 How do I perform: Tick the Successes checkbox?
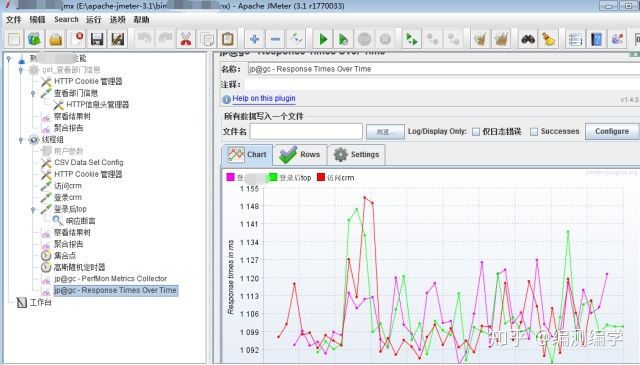pos(534,132)
